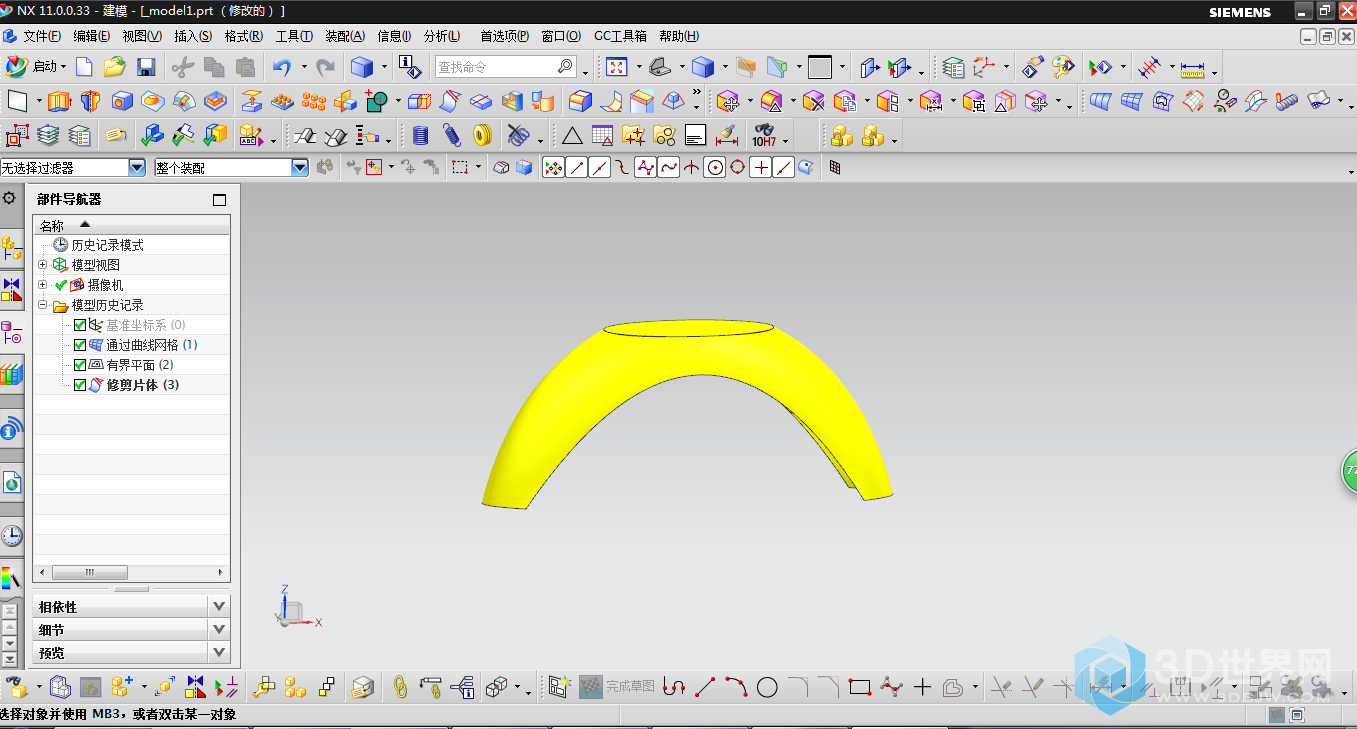This screenshot has width=1357, height=729.
Task: Click the triangle icon in third toolbar
Action: [x=572, y=135]
